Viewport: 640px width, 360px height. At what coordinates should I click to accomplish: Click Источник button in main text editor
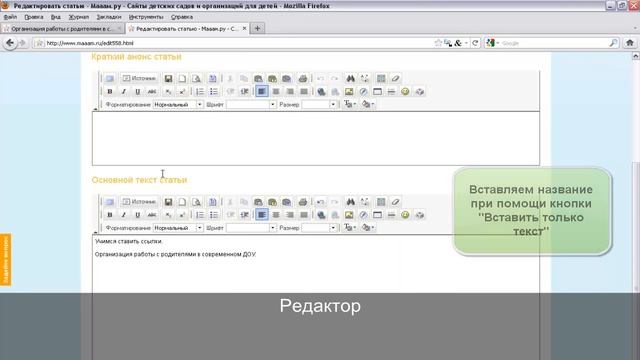pos(139,202)
